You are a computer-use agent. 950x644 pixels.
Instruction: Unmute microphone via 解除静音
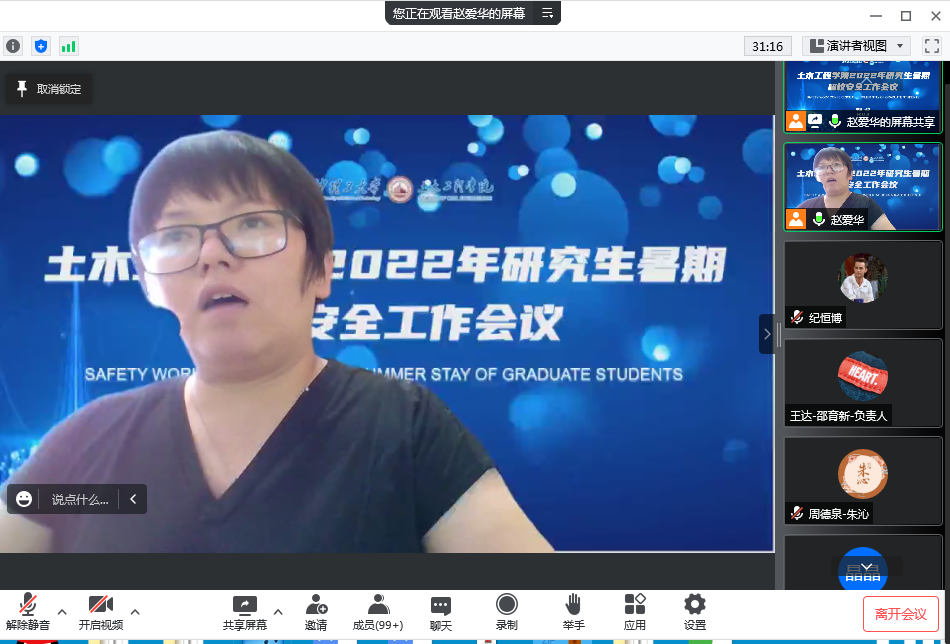(28, 611)
